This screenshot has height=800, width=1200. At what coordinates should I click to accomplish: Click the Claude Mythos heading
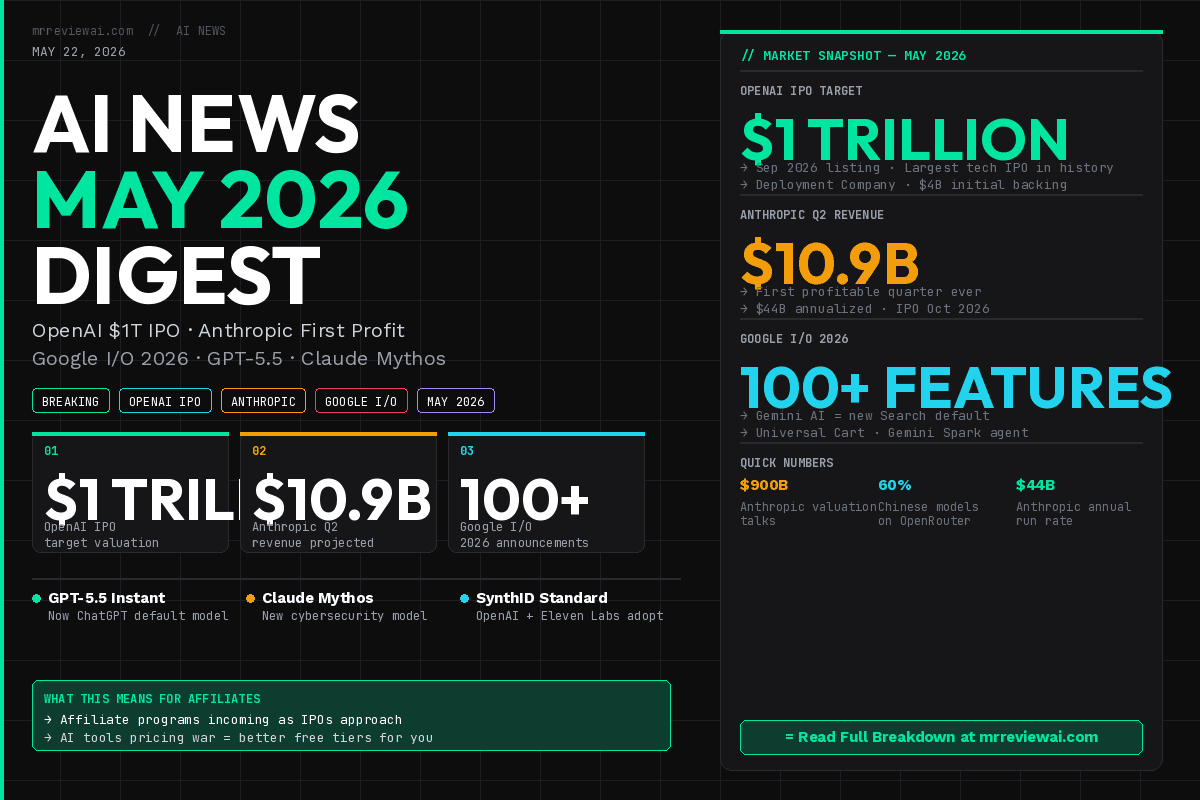(x=318, y=598)
